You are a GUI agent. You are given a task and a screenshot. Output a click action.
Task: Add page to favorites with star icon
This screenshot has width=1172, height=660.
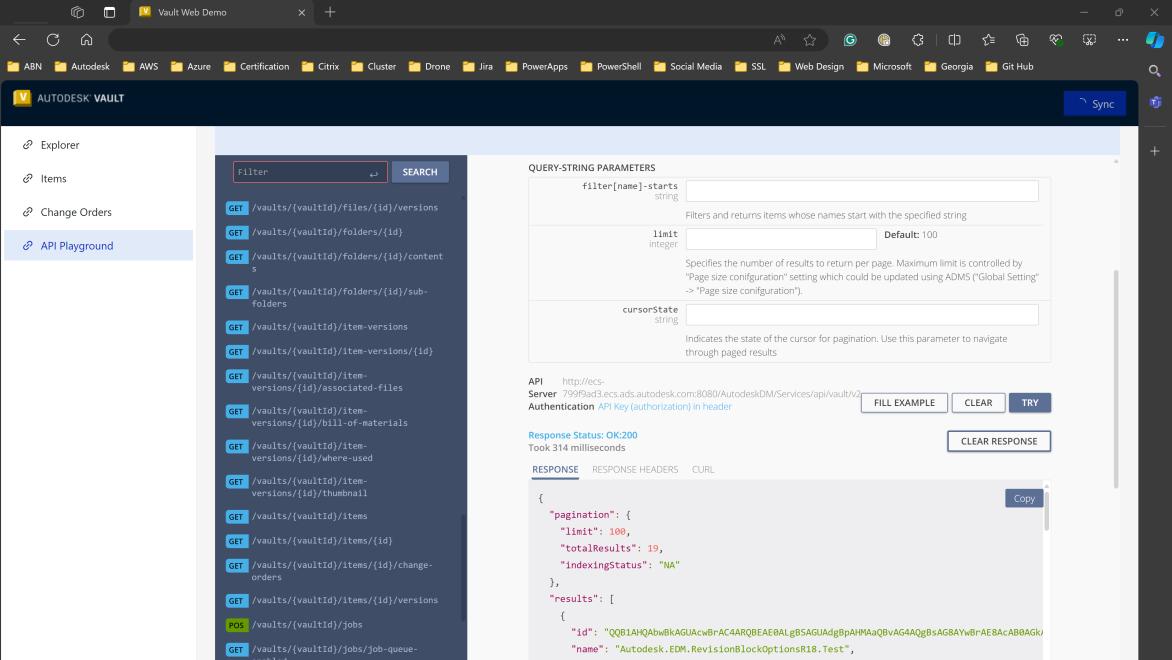809,40
